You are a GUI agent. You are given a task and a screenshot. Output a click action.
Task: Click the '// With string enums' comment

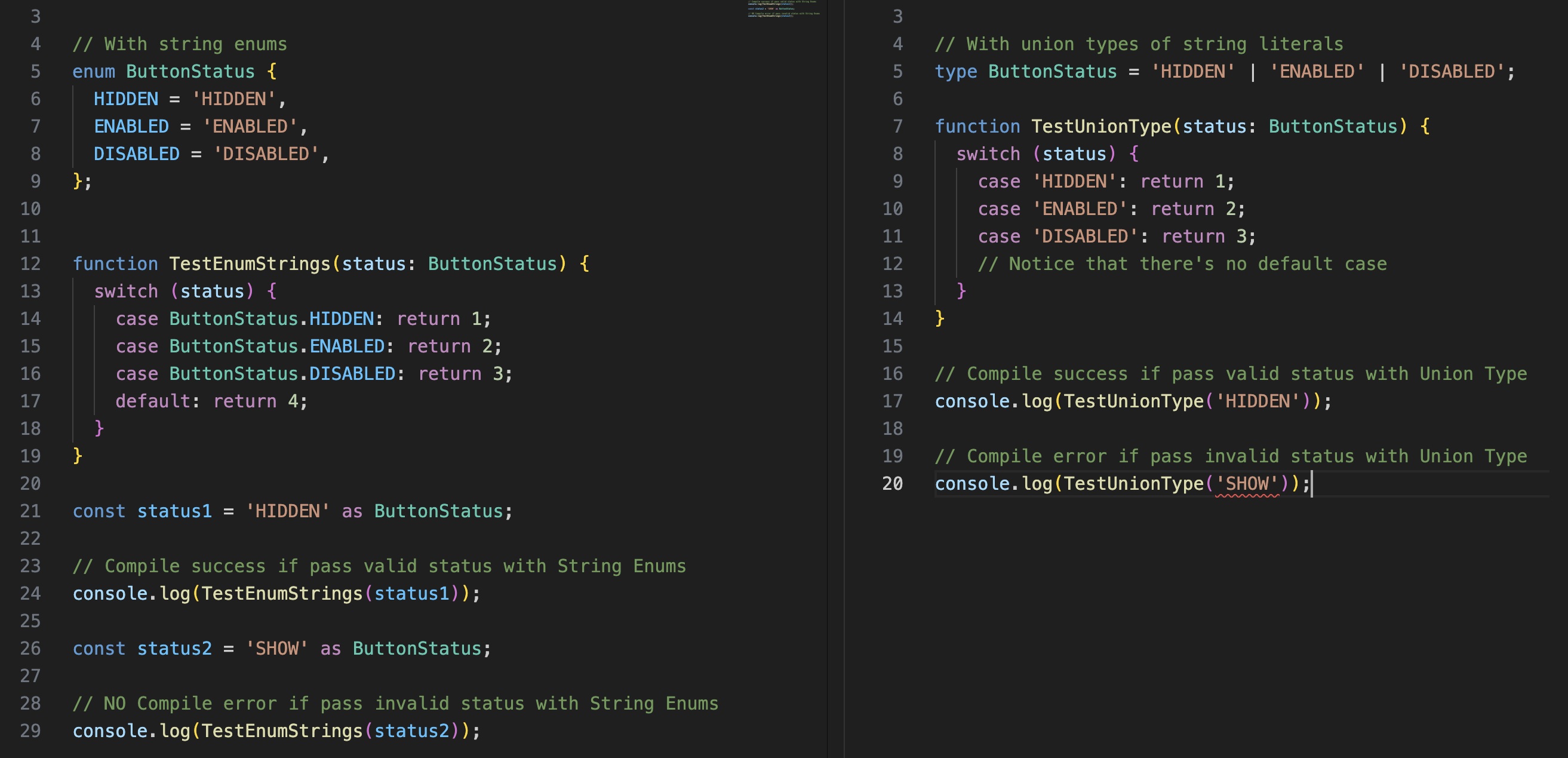click(x=180, y=44)
